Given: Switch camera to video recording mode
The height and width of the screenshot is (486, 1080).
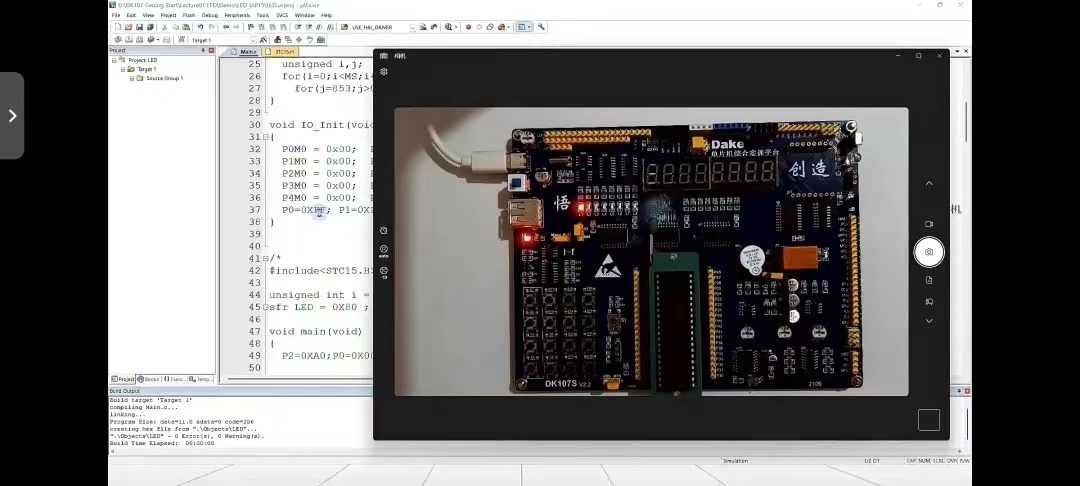Looking at the screenshot, I should click(929, 224).
